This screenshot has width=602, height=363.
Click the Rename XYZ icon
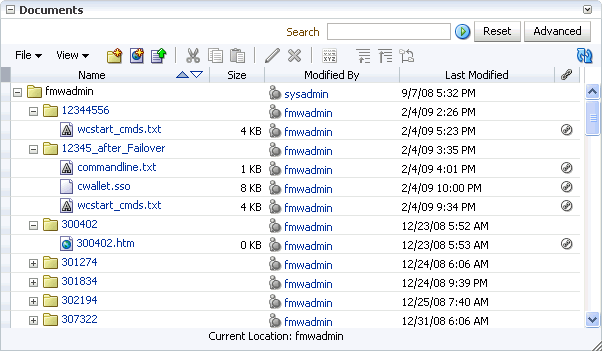[x=329, y=56]
